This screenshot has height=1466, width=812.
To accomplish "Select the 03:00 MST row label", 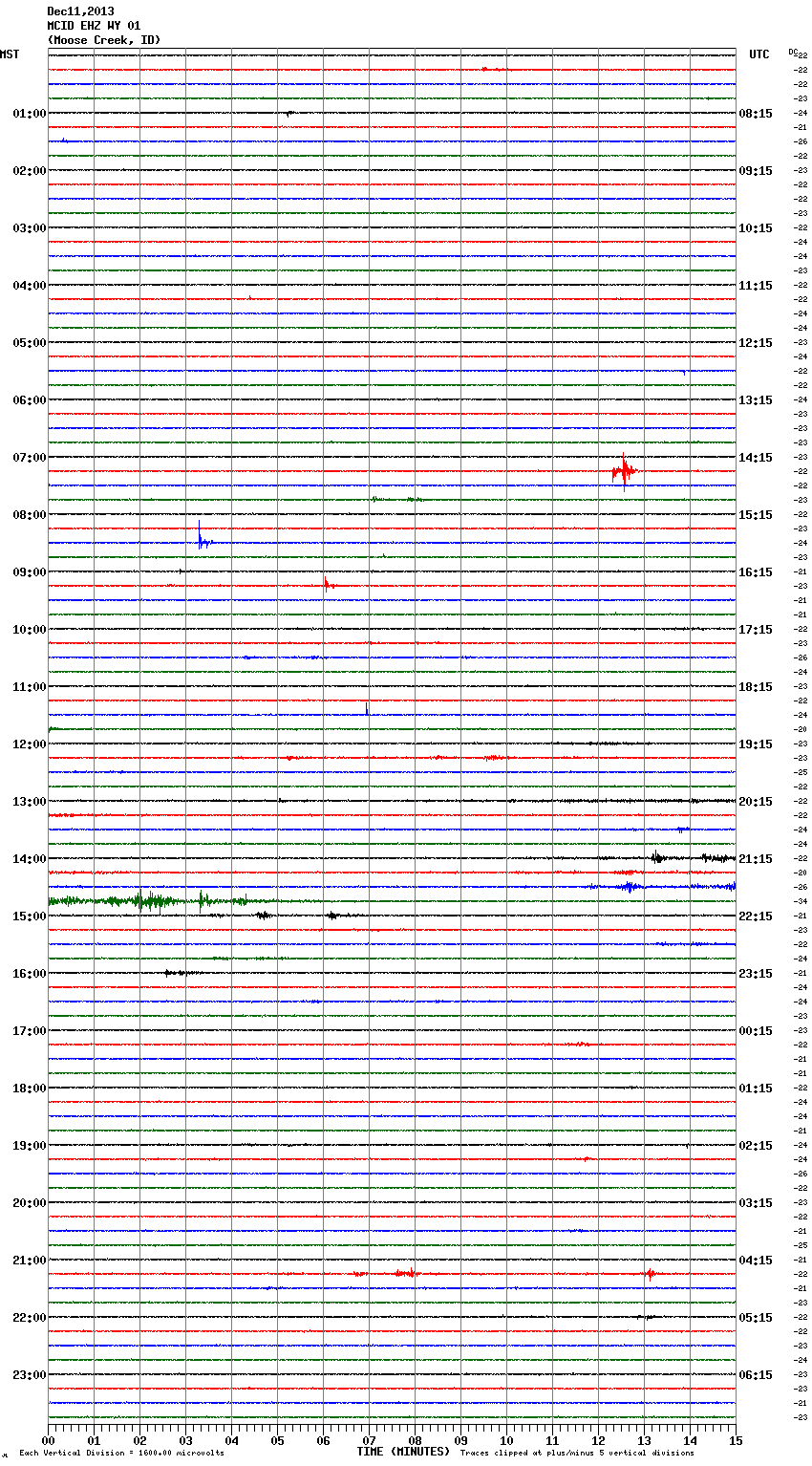I will click(x=29, y=228).
